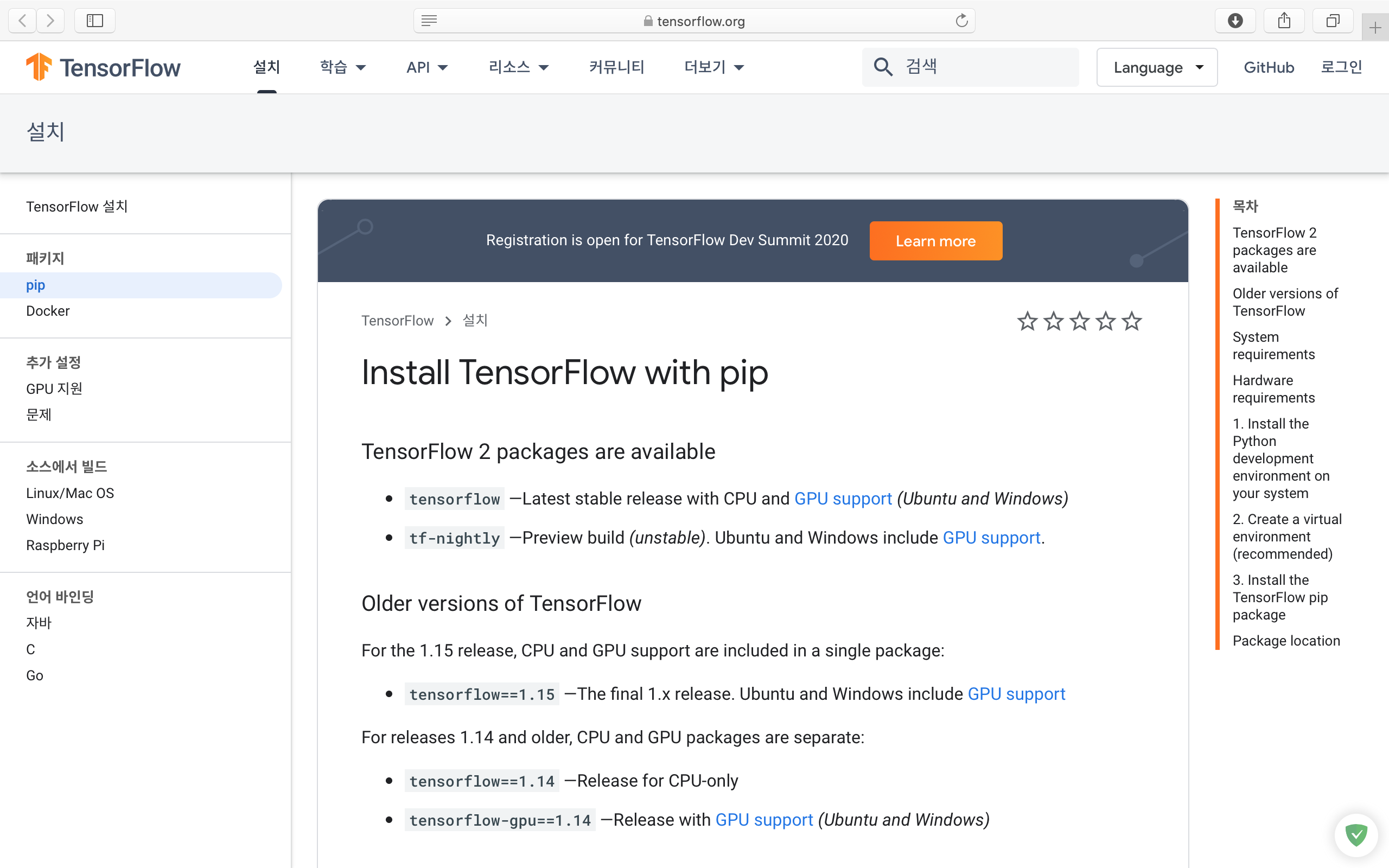Switch to the 커뮤니티 nav item

point(616,67)
